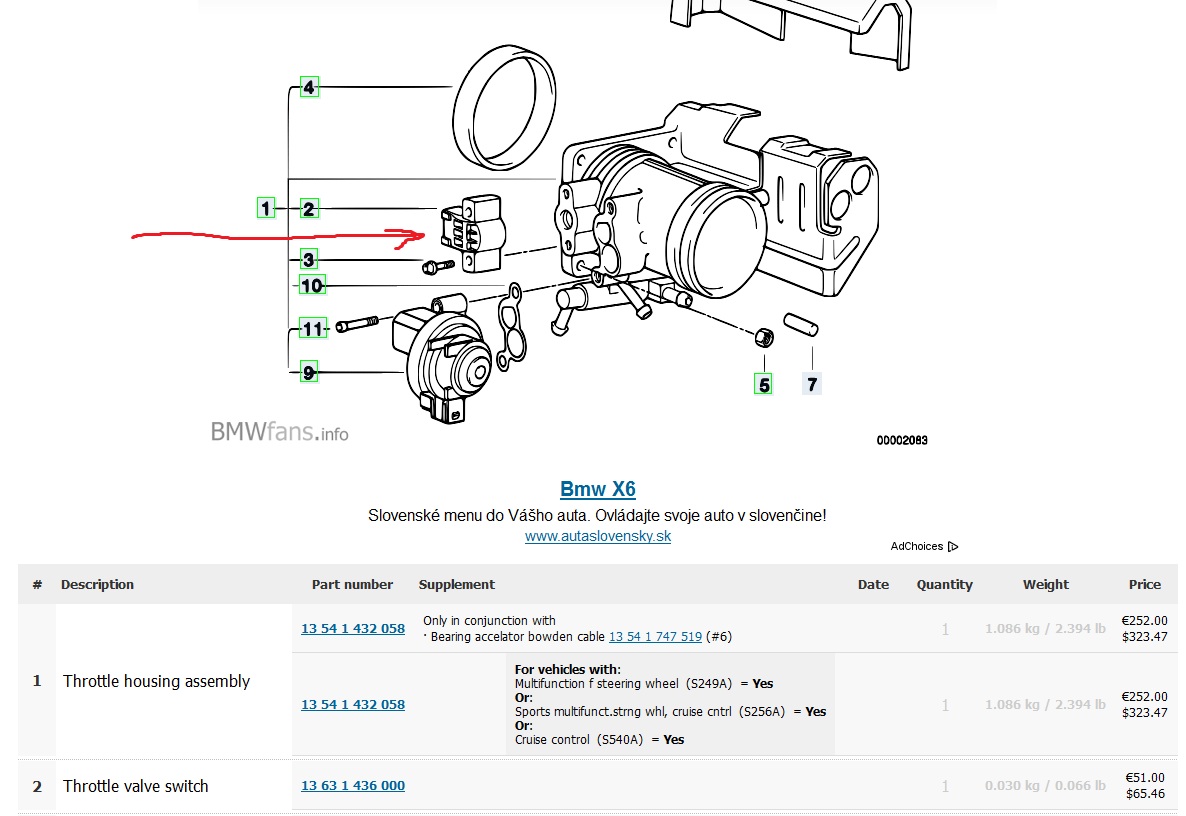Screen dimensions: 1186x816
Task: Open bowden cable part 13 54 1 747 519
Action: pos(655,636)
